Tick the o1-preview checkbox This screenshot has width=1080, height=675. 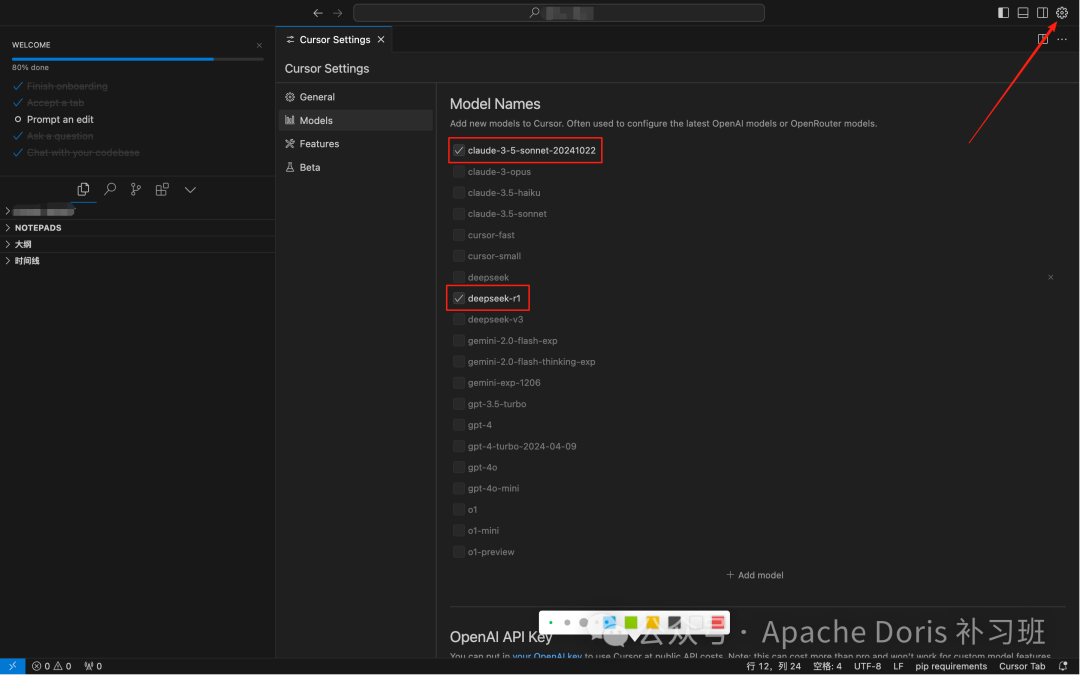click(x=459, y=552)
